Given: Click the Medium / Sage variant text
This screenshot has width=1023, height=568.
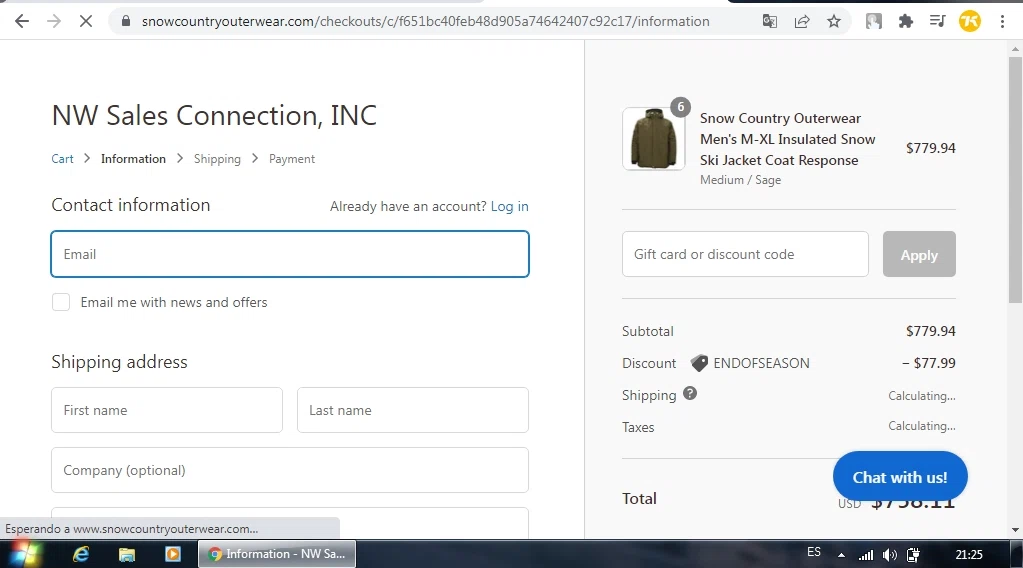Looking at the screenshot, I should pyautogui.click(x=741, y=180).
